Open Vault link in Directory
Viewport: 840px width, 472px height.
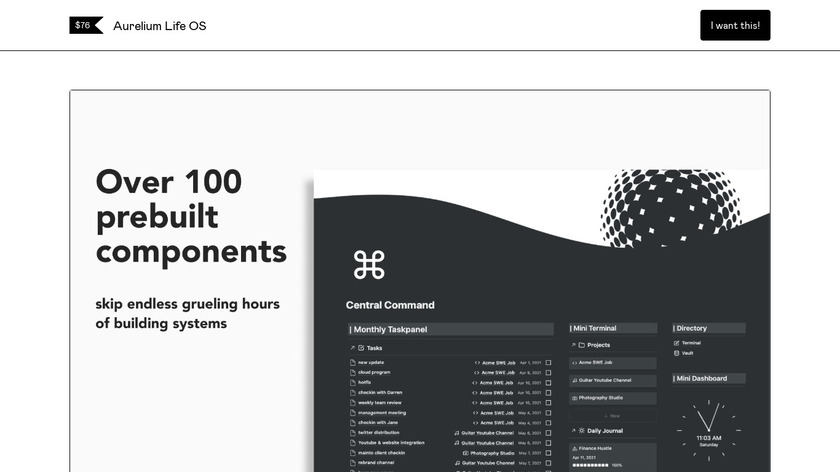[x=687, y=353]
